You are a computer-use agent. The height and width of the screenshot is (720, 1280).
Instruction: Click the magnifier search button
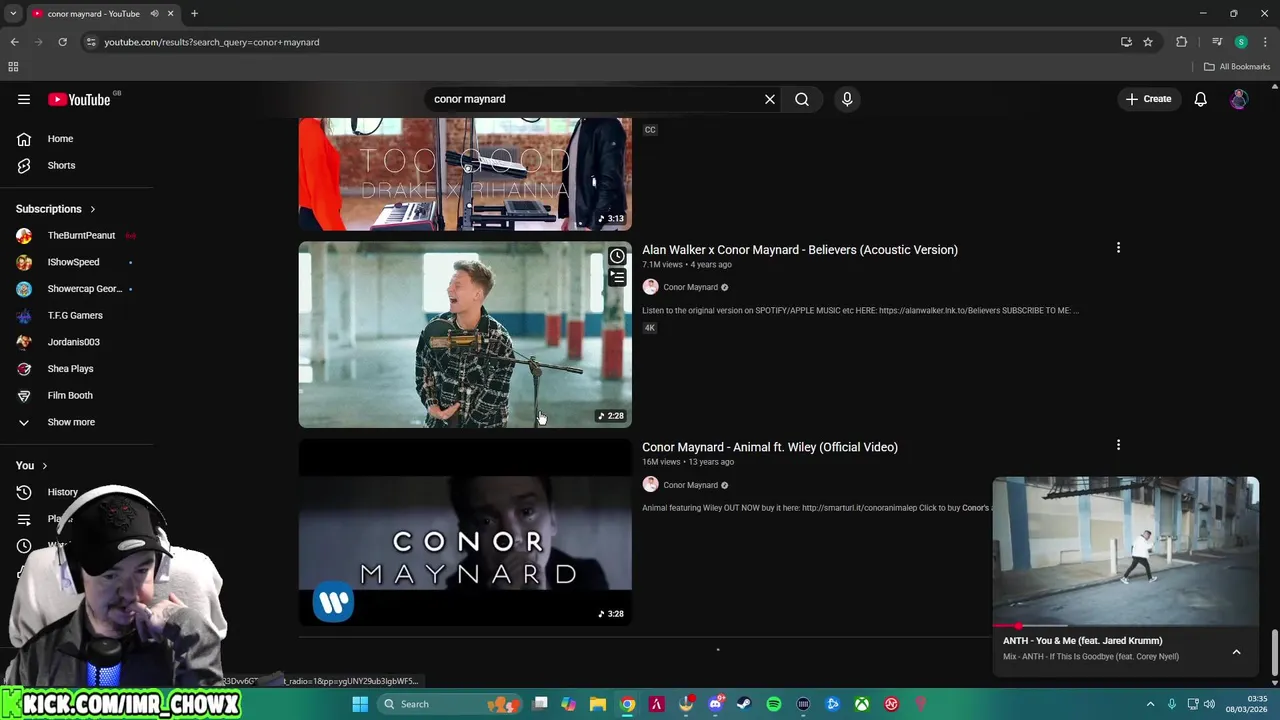point(802,99)
